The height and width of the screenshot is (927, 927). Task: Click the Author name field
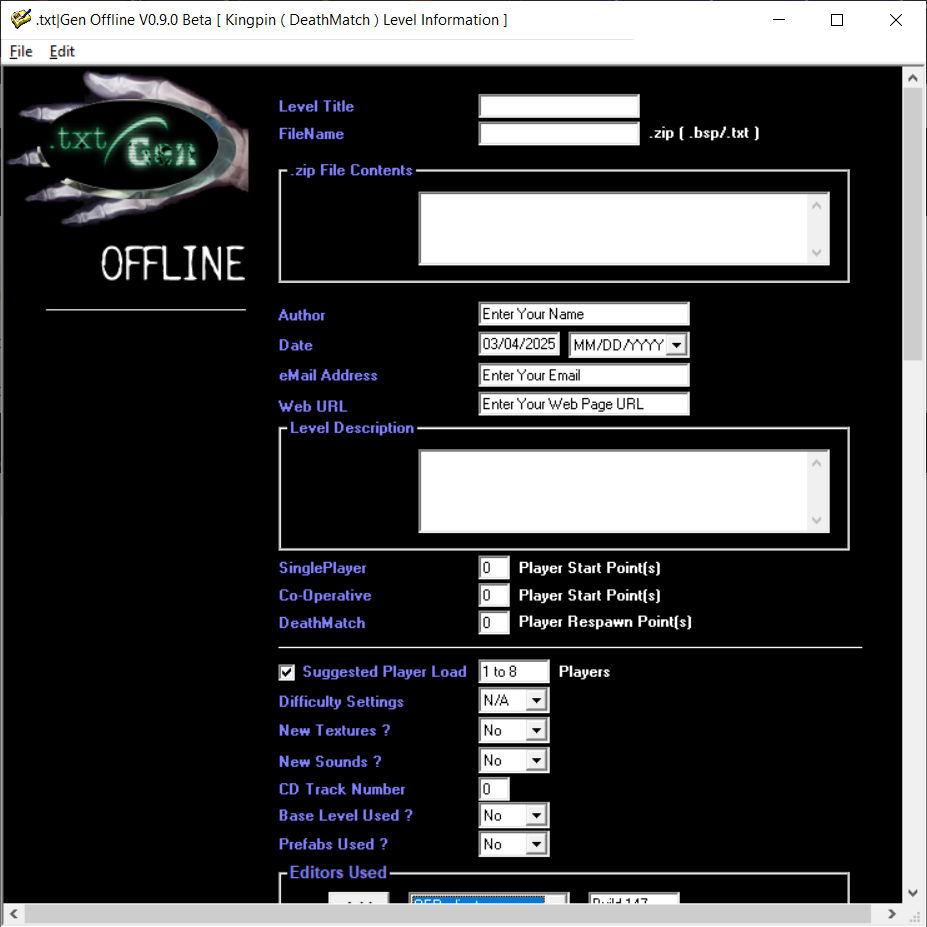pyautogui.click(x=584, y=314)
